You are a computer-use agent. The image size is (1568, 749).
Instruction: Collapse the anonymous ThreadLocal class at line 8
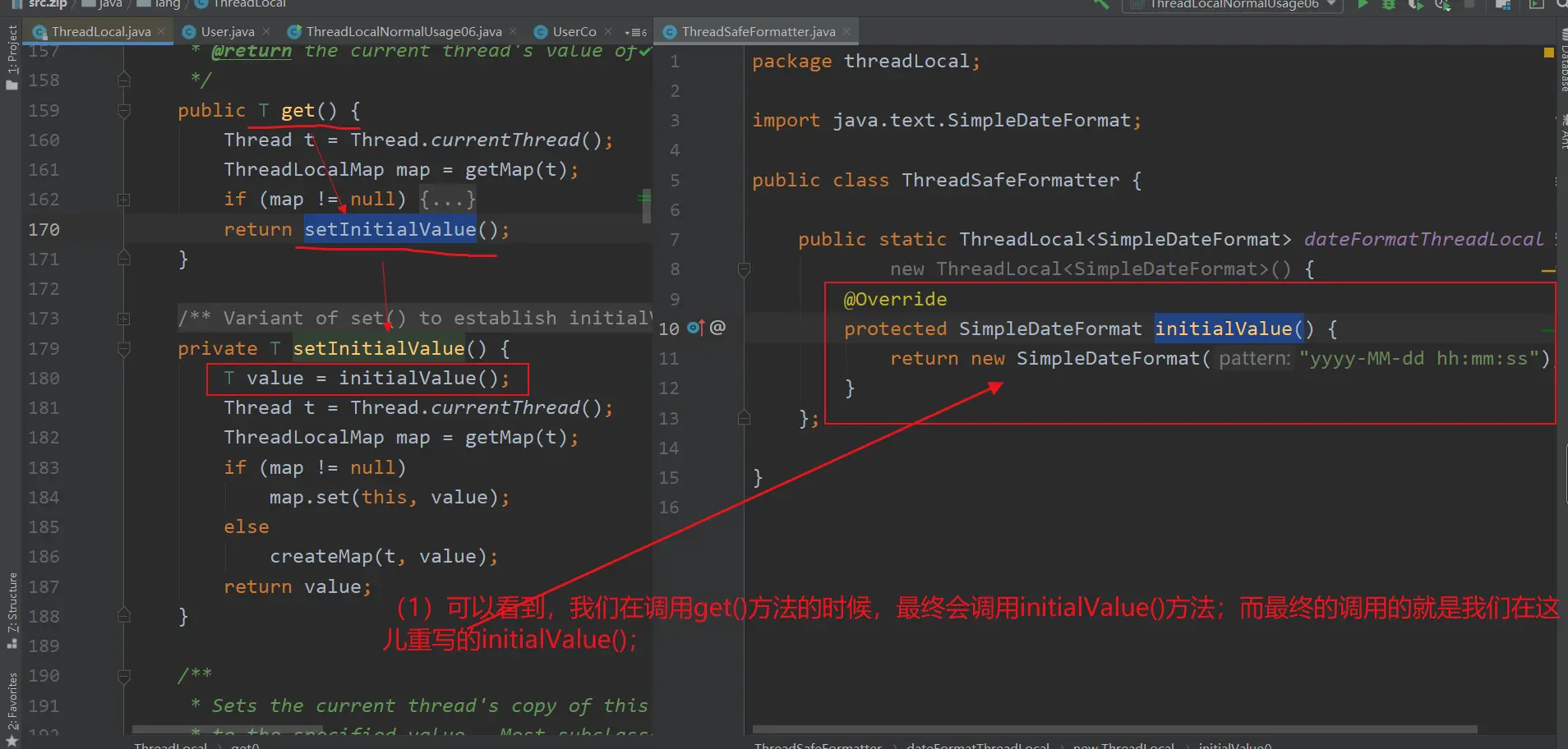744,269
